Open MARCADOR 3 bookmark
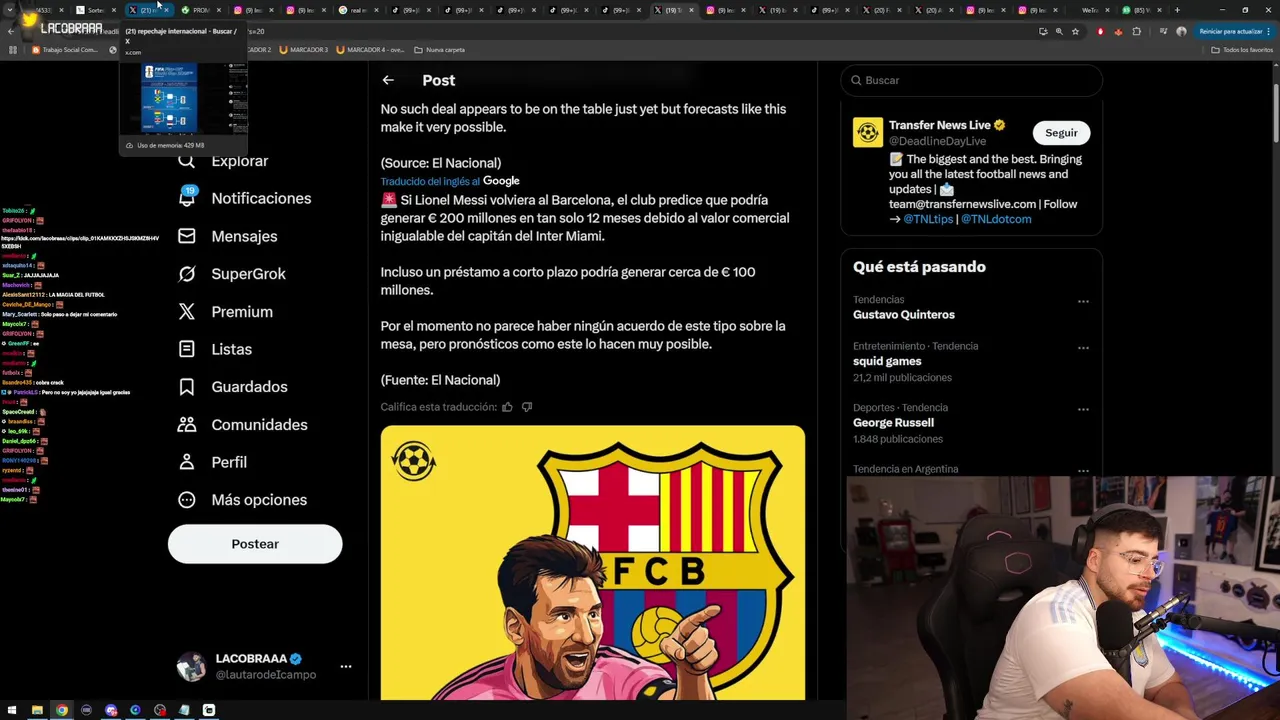The height and width of the screenshot is (720, 1280). tap(303, 49)
